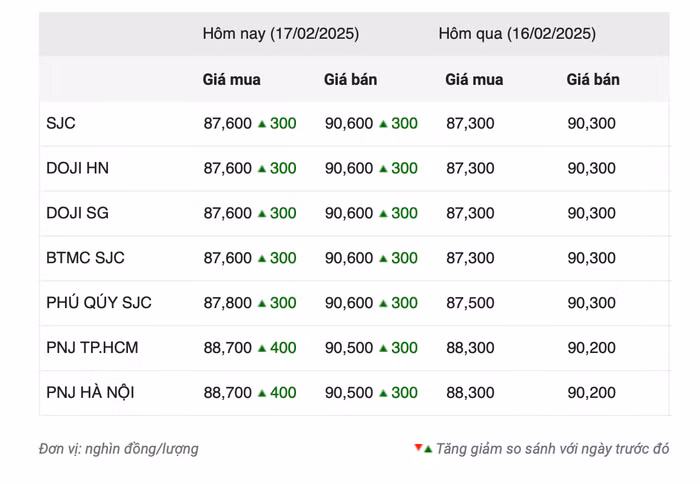Click the PNJ HÀ NỘI row label

[90, 393]
